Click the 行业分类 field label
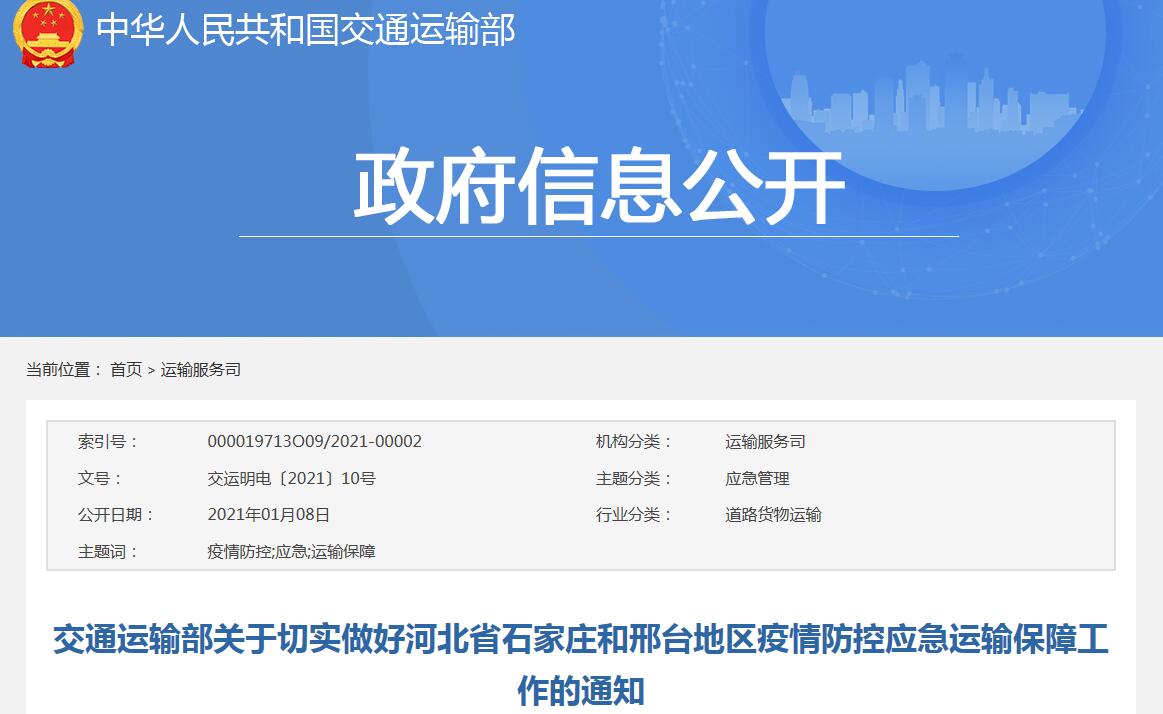Image resolution: width=1163 pixels, height=714 pixels. pyautogui.click(x=634, y=515)
